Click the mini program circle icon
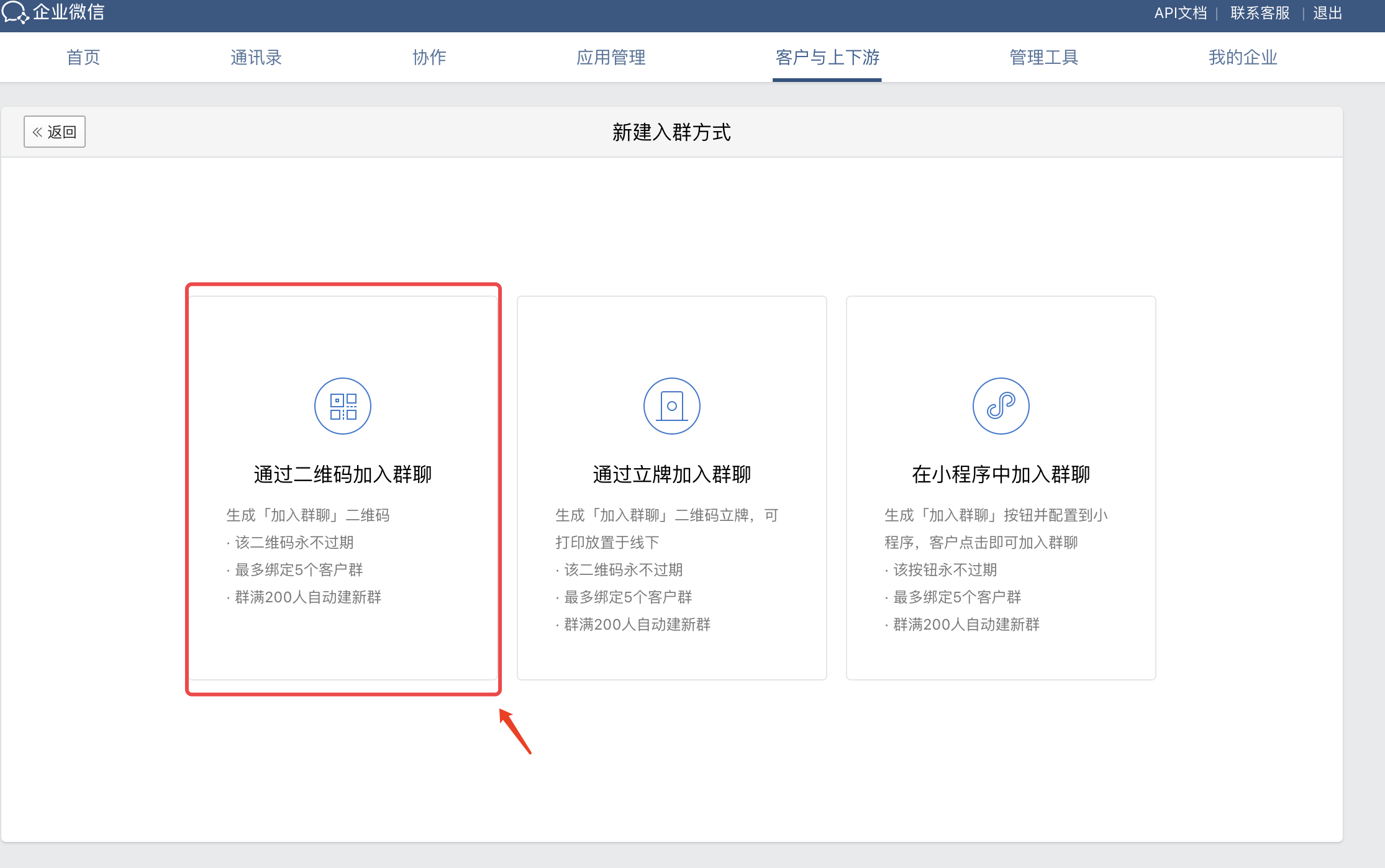Screen dimensions: 1385x868 1001,406
